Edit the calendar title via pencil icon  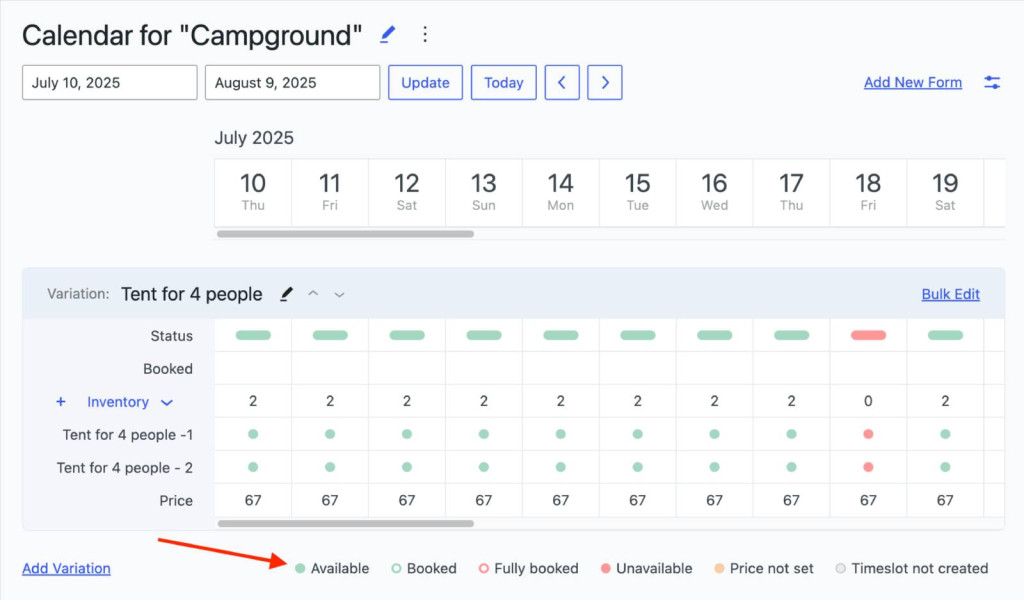[386, 33]
